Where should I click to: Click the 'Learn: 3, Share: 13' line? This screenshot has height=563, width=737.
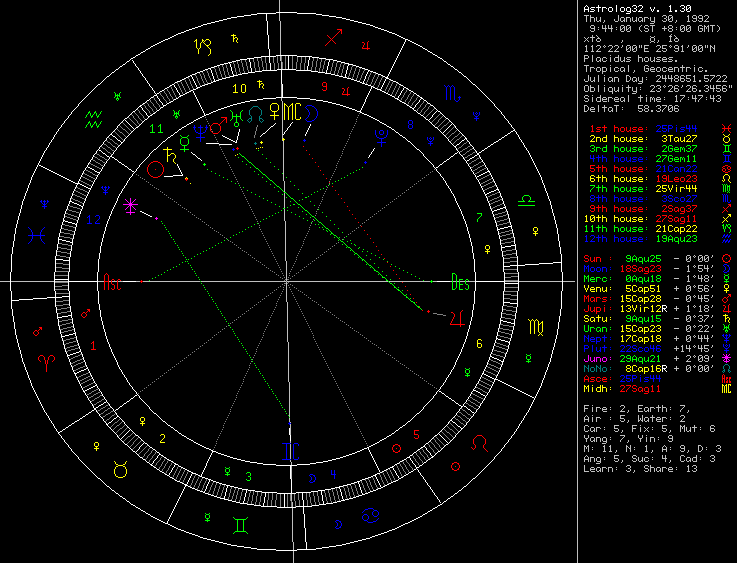640,469
